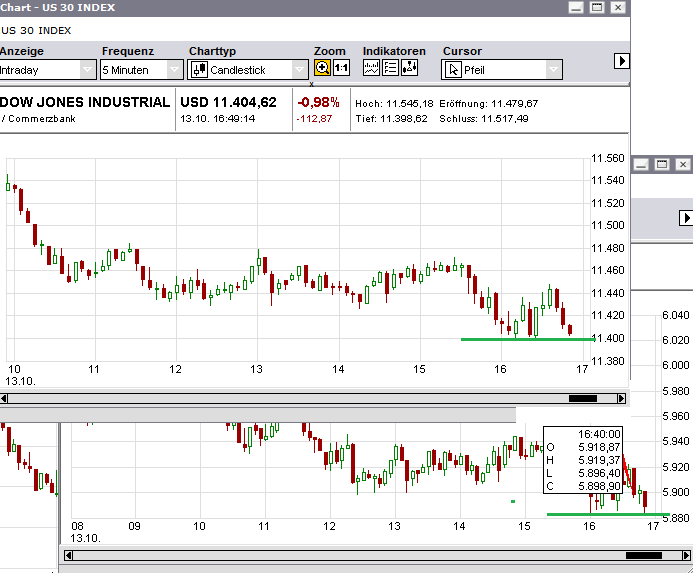Click right arrow of US 30 chart scrollbar
The image size is (693, 573).
(621, 398)
